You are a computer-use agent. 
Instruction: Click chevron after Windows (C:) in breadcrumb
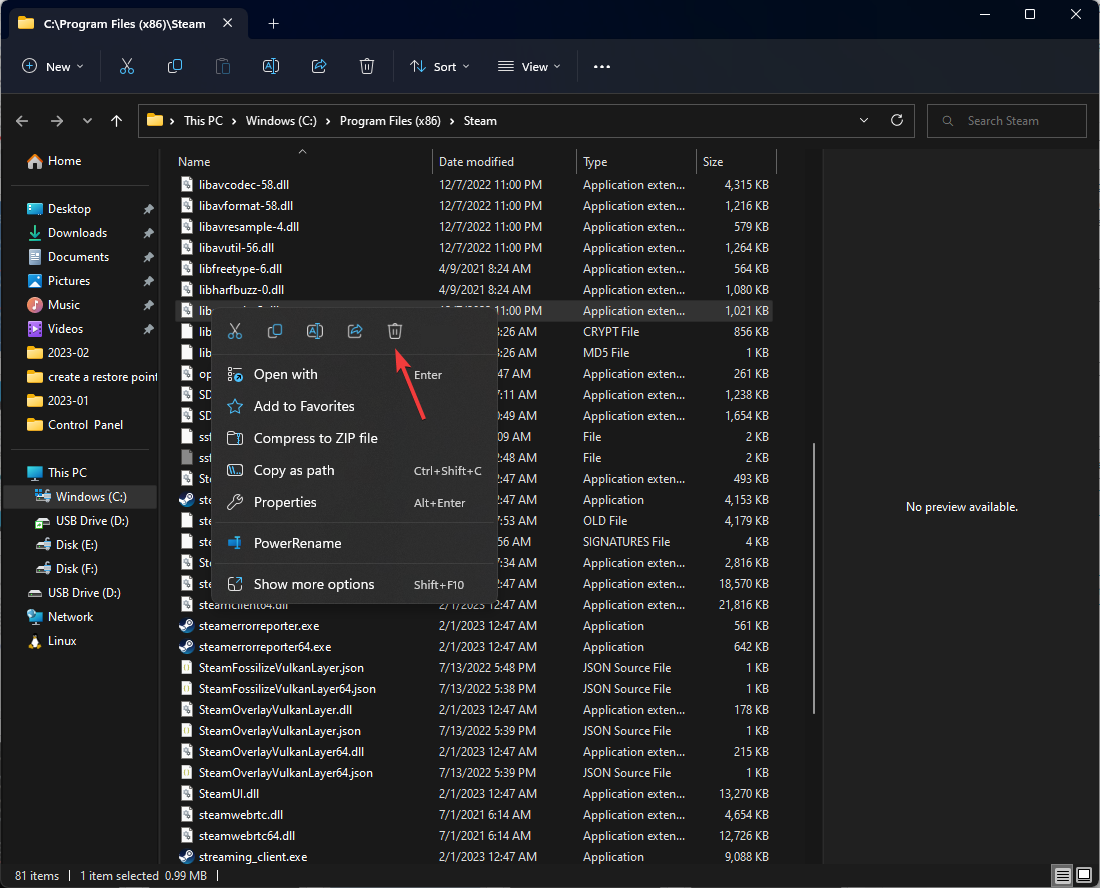coord(328,121)
